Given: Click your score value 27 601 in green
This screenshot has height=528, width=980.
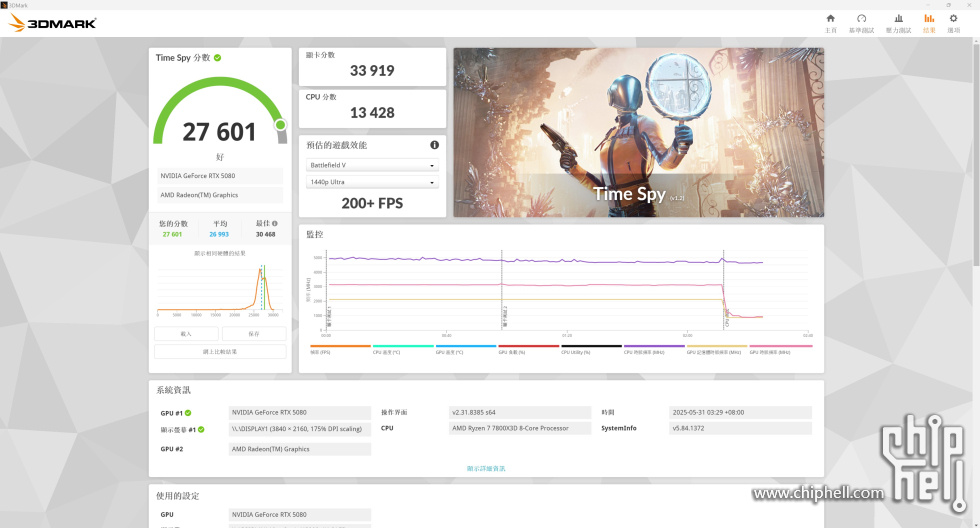Looking at the screenshot, I should (x=172, y=234).
